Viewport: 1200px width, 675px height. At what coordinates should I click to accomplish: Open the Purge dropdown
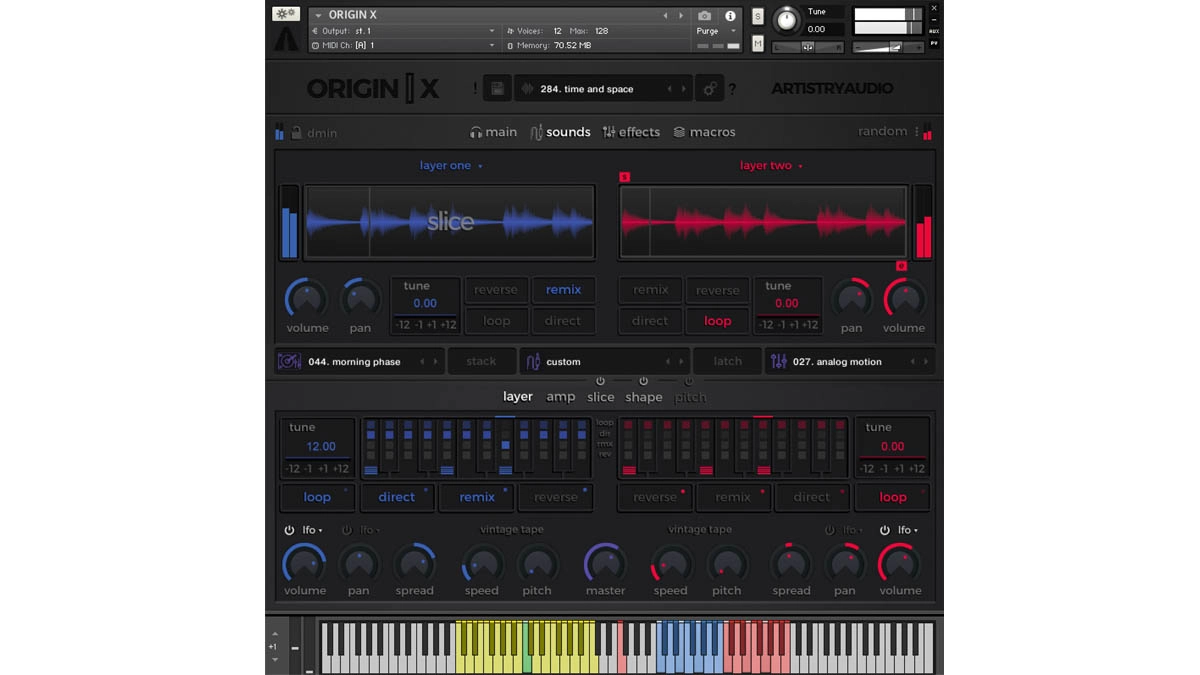tap(716, 31)
